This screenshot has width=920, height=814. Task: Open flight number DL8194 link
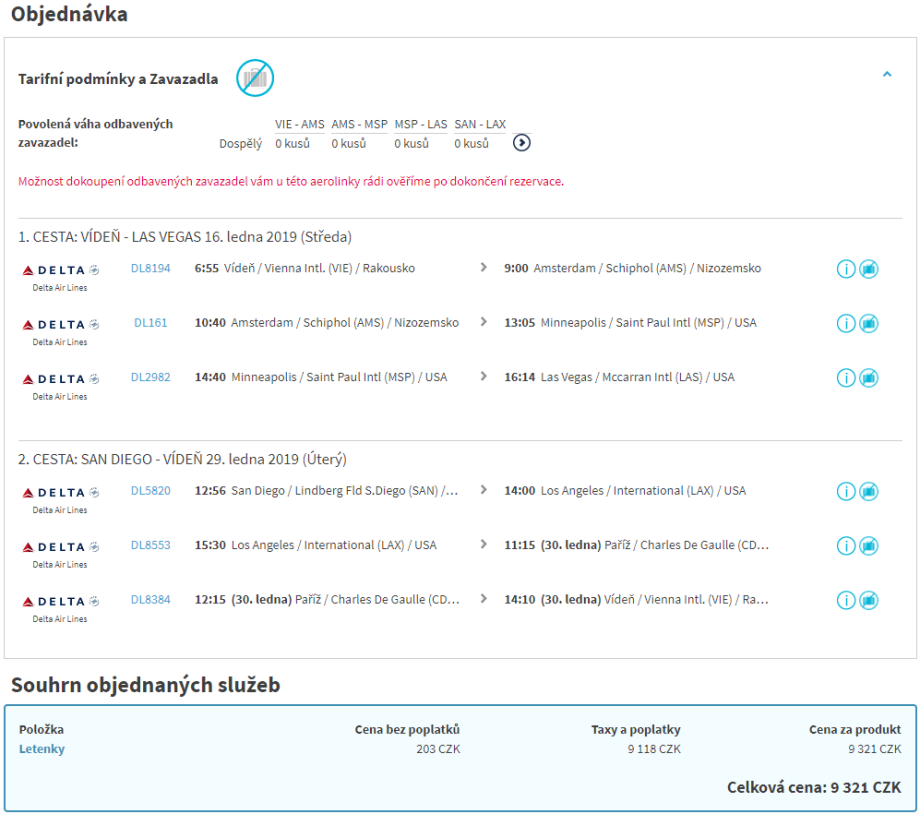(151, 268)
